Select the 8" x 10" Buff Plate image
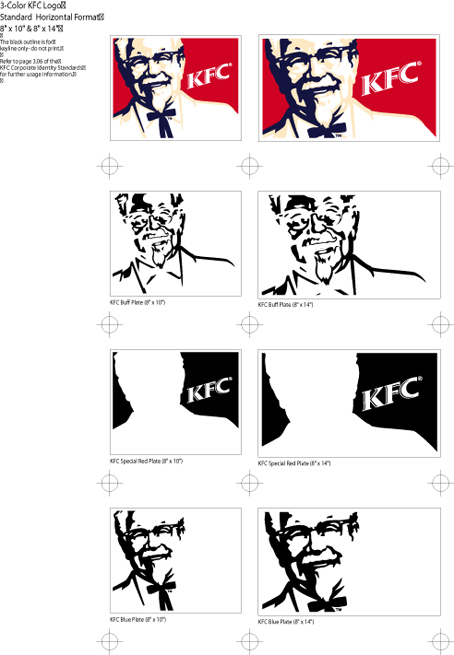 [176, 244]
